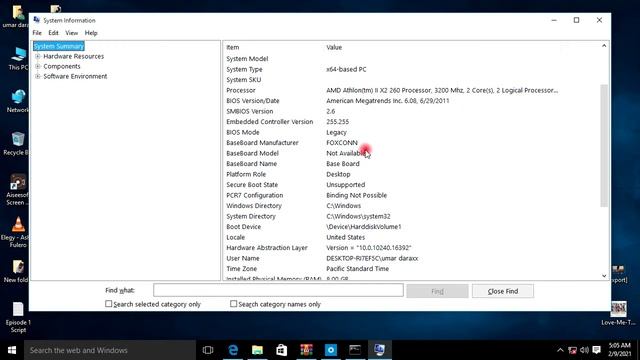640x360 pixels.
Task: Open the Action Center notification icon
Action: pos(597,350)
